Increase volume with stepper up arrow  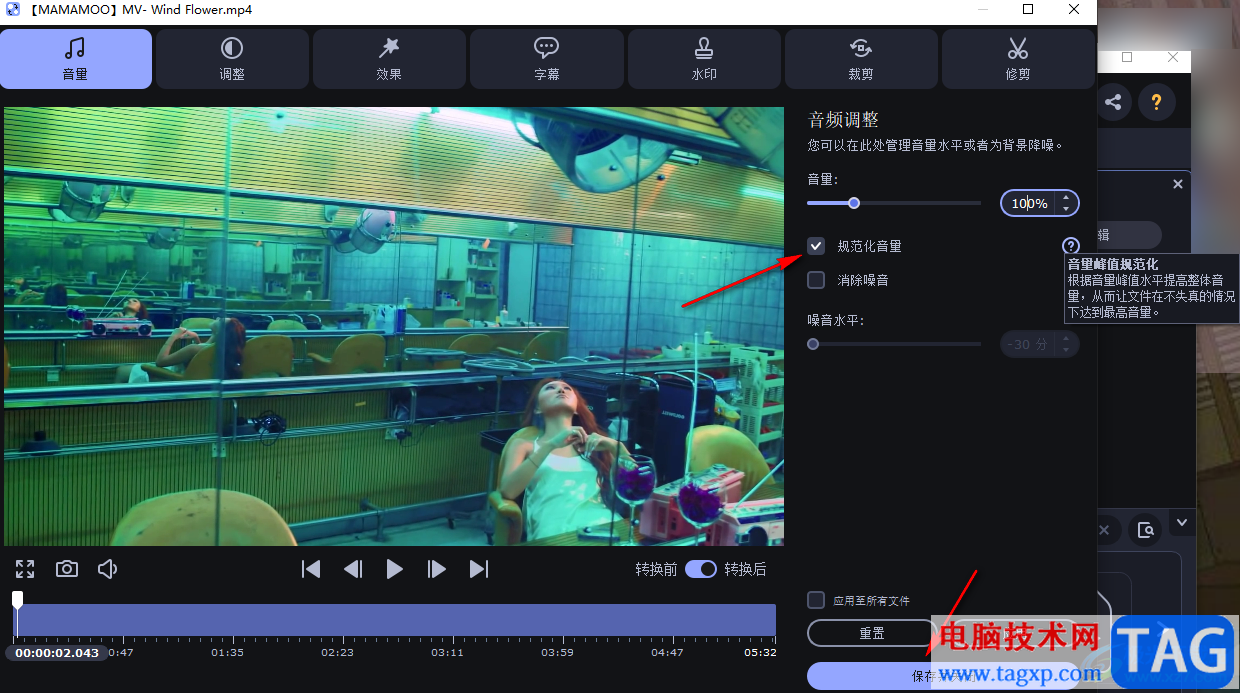click(x=1066, y=197)
